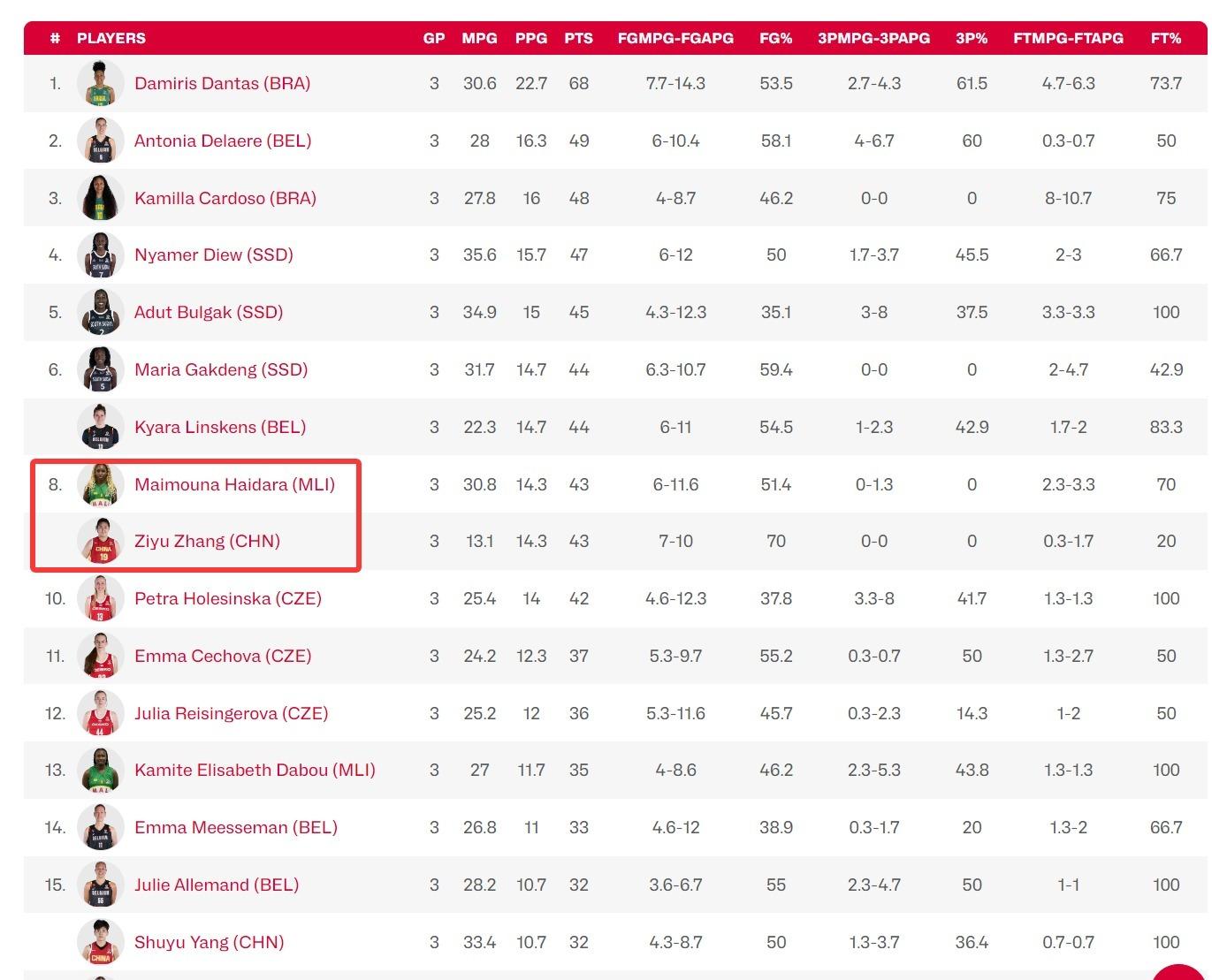Image resolution: width=1212 pixels, height=980 pixels.
Task: Open Ziyu Zhang's avatar image
Action: (x=100, y=542)
